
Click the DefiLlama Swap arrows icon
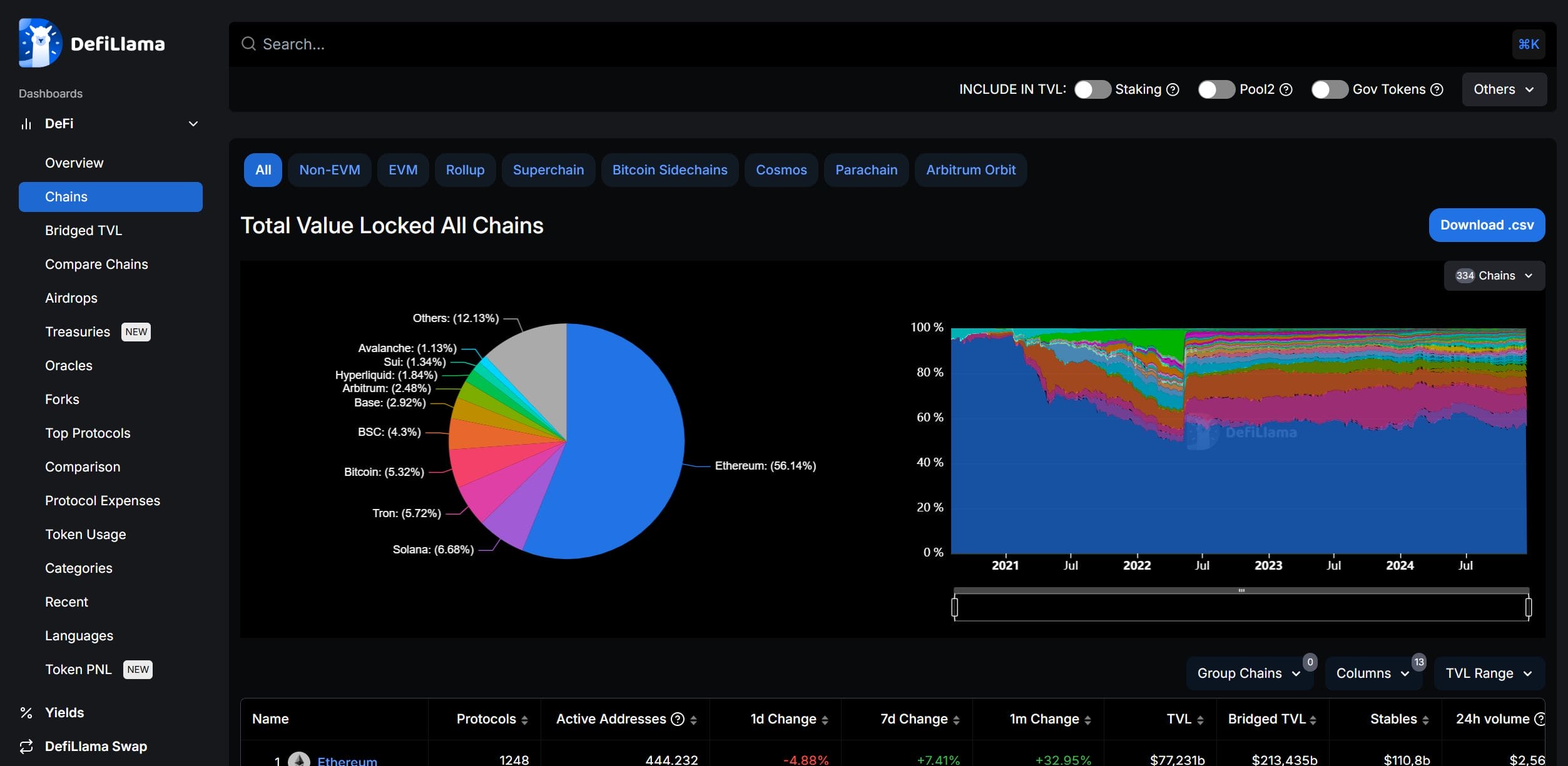(26, 747)
